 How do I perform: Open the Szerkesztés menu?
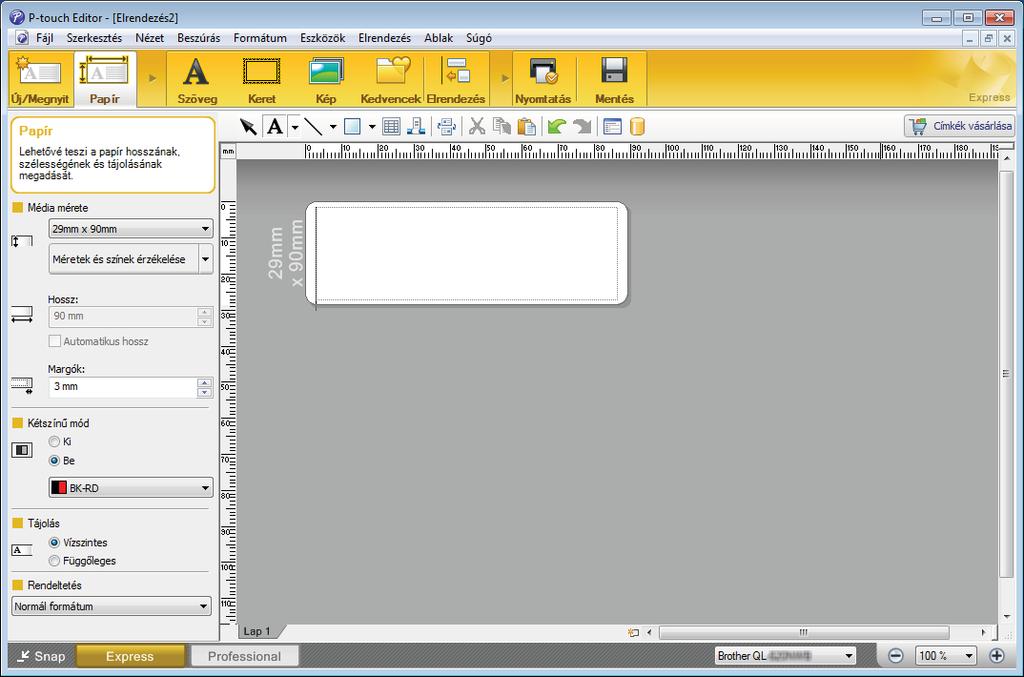pos(94,38)
